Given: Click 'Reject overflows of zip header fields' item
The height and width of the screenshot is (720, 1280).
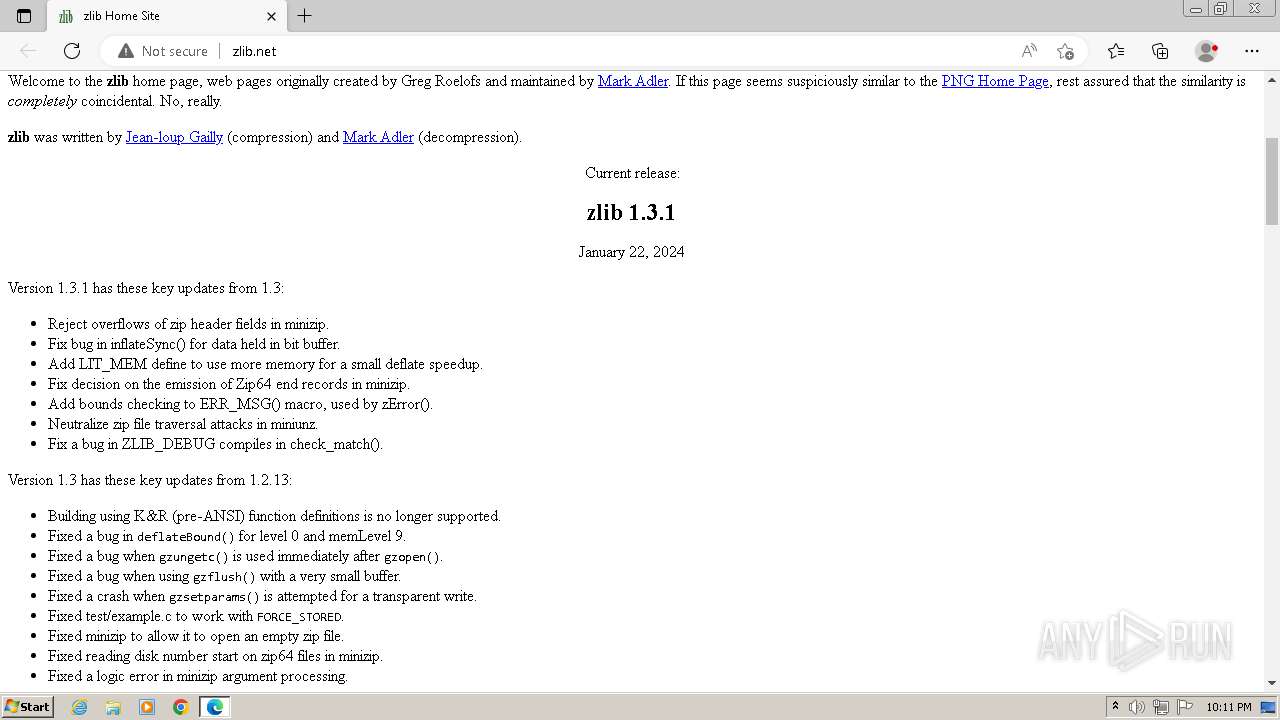Looking at the screenshot, I should pyautogui.click(x=188, y=324).
